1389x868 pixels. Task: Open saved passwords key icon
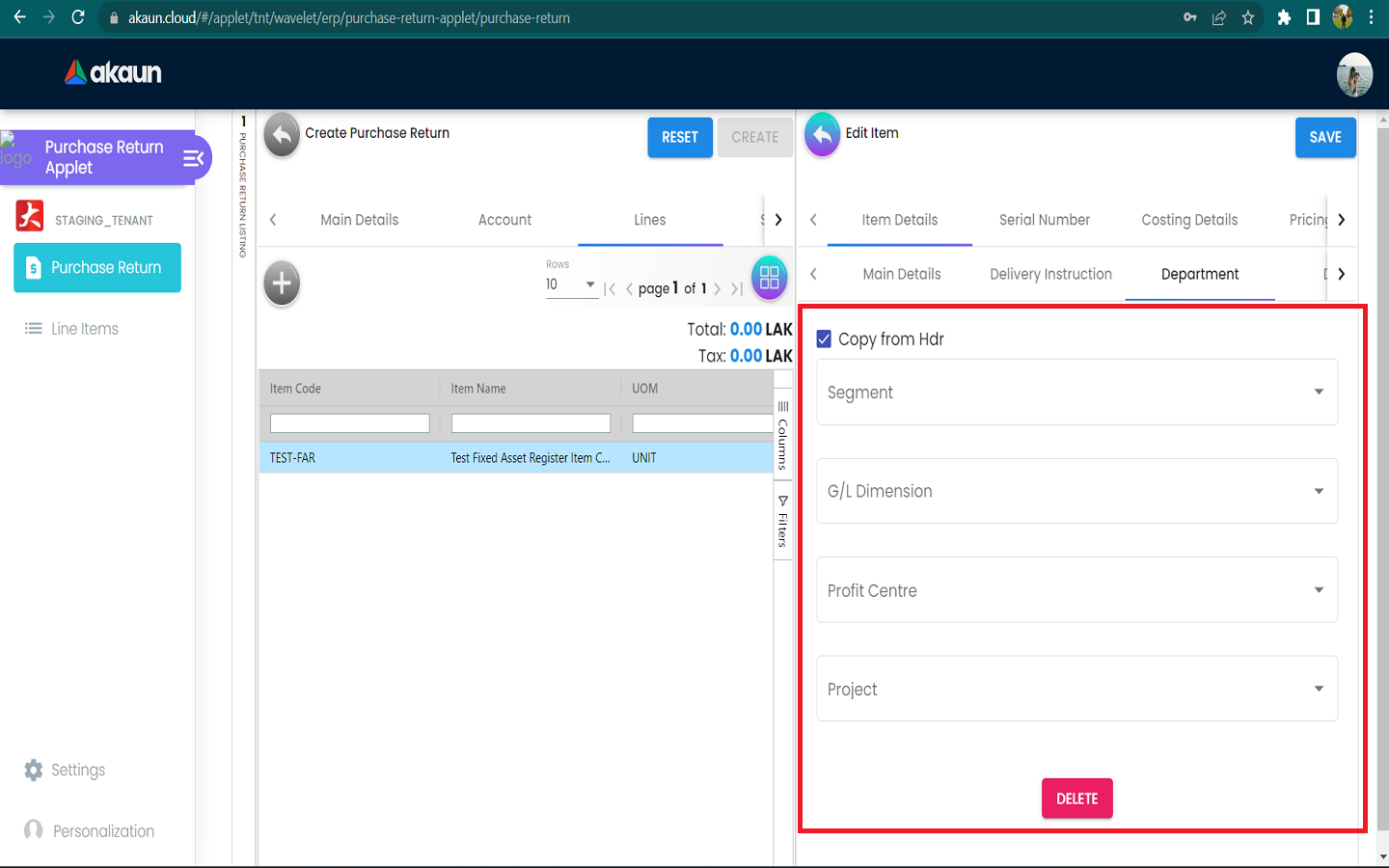point(1190,17)
